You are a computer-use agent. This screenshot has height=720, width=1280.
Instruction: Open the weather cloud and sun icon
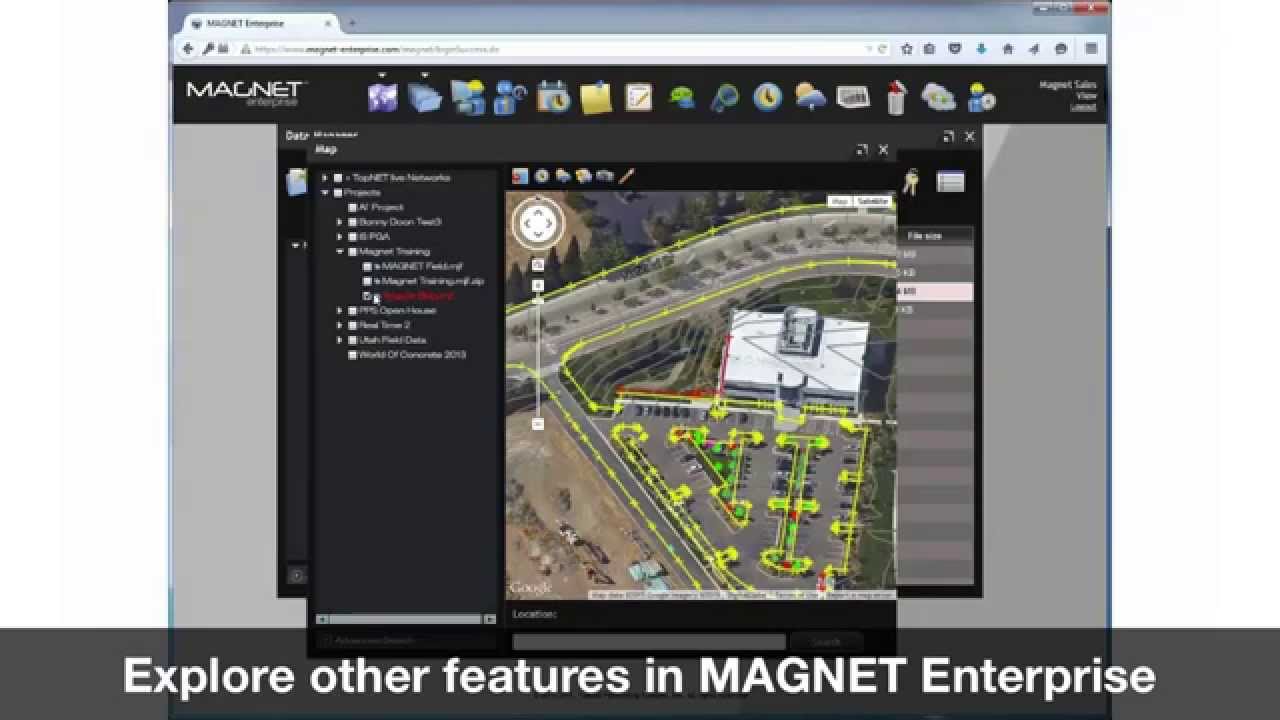pyautogui.click(x=810, y=97)
